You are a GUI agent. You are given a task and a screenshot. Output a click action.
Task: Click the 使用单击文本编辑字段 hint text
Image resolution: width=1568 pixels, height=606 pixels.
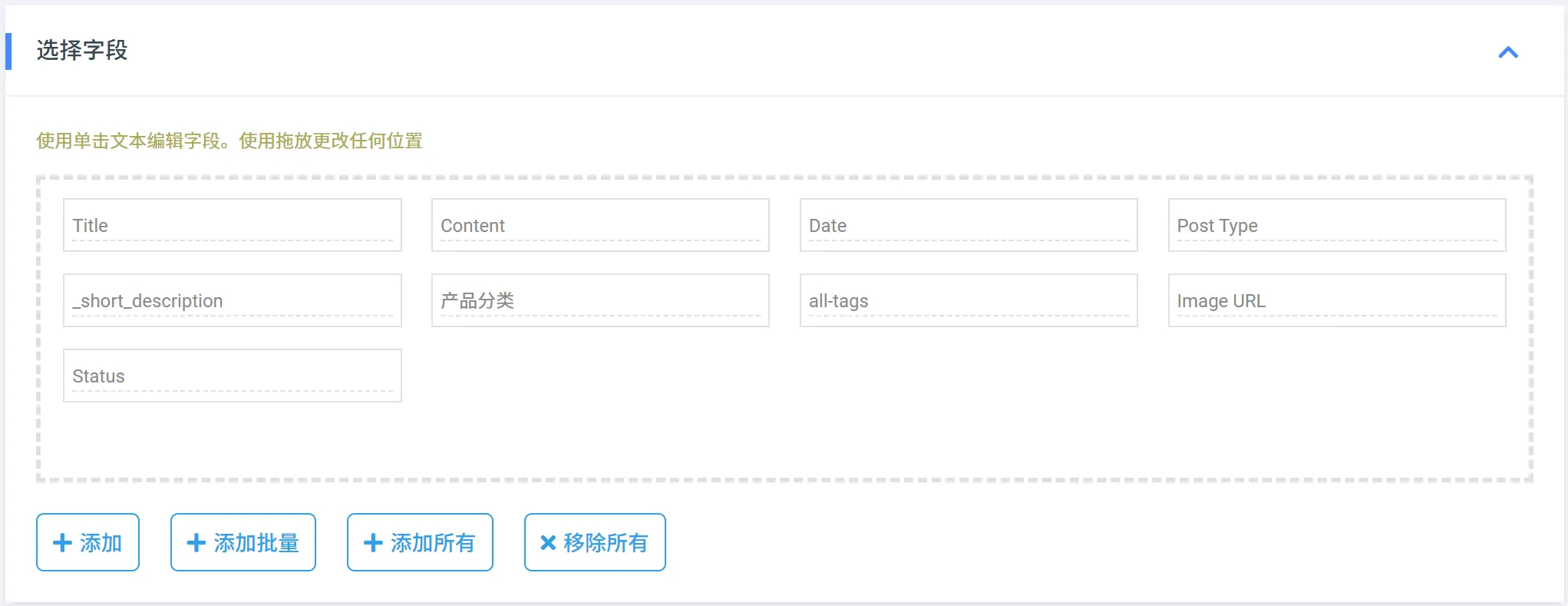(x=229, y=141)
